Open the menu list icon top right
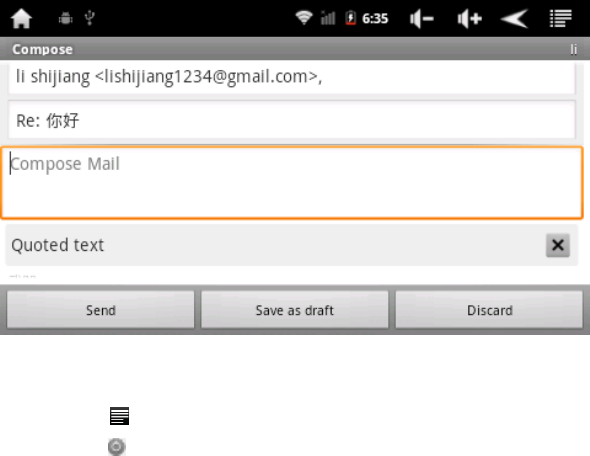 pos(561,18)
